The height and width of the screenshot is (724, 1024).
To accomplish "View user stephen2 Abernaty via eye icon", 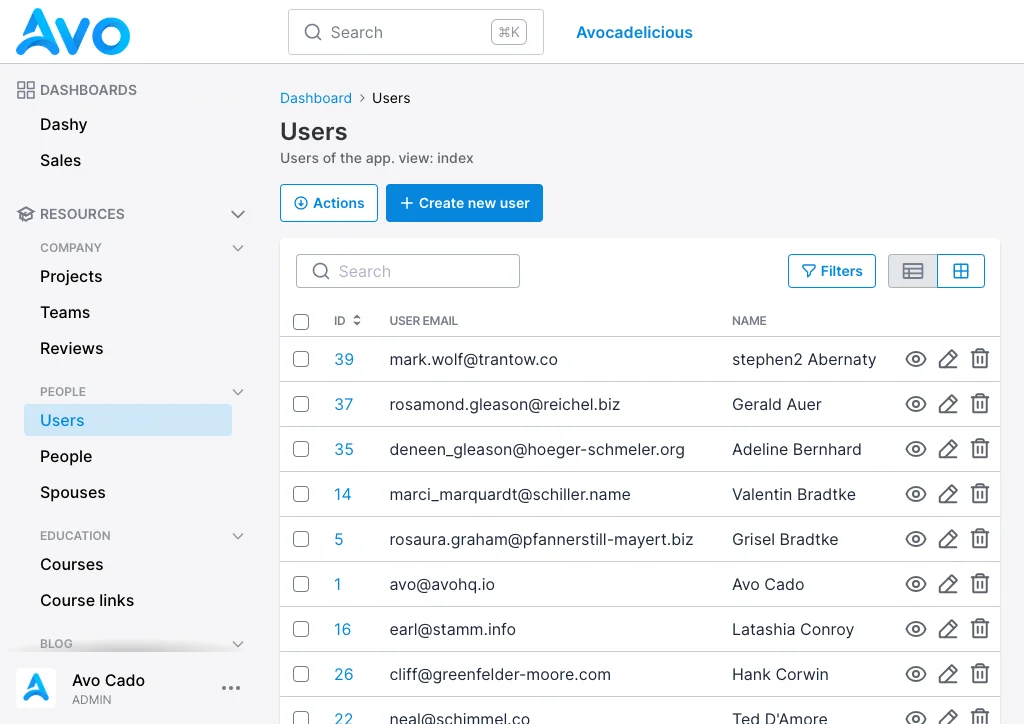I will pos(916,359).
